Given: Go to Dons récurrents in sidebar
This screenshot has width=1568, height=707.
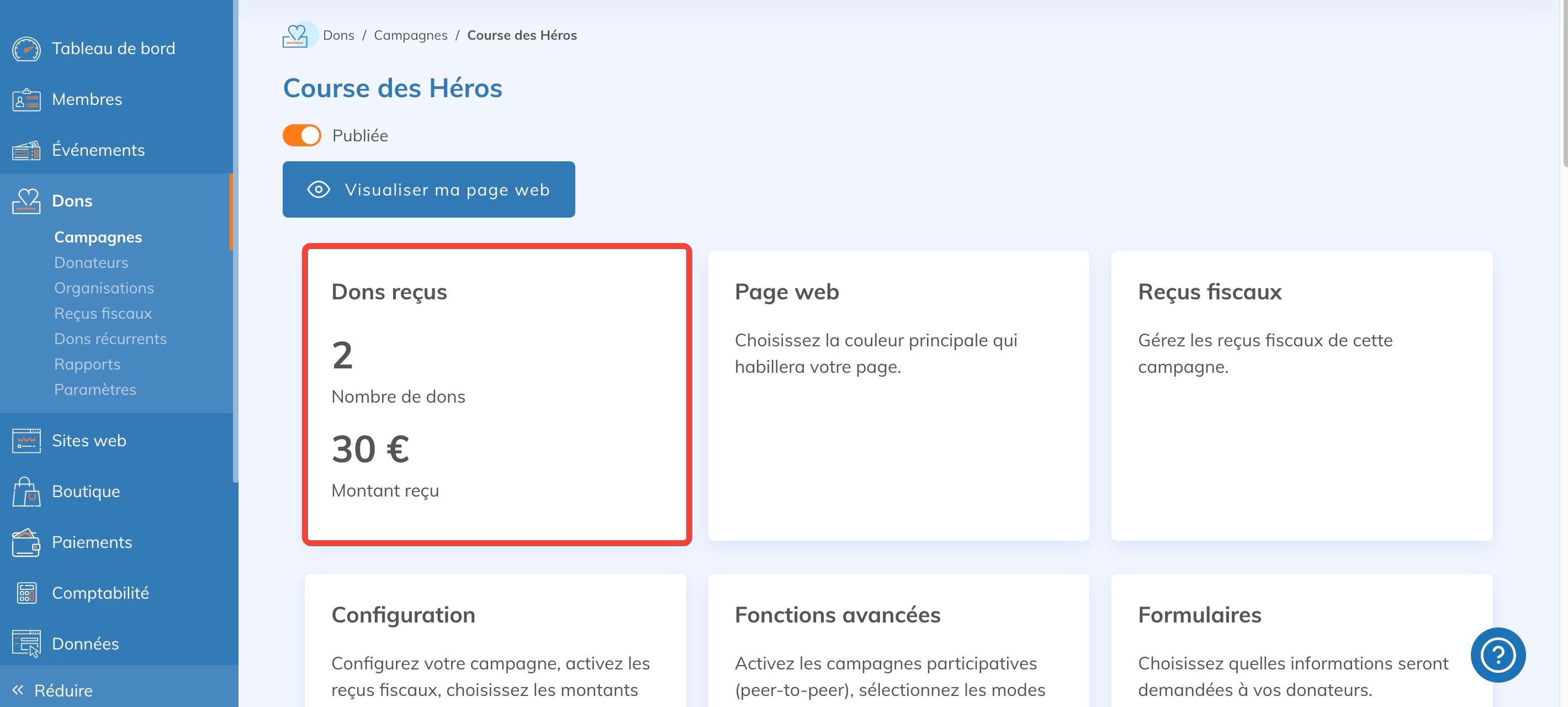Looking at the screenshot, I should click(110, 339).
